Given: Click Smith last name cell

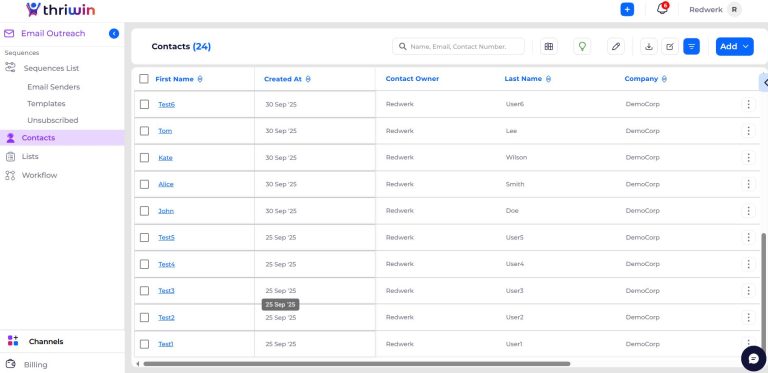Looking at the screenshot, I should tap(515, 184).
